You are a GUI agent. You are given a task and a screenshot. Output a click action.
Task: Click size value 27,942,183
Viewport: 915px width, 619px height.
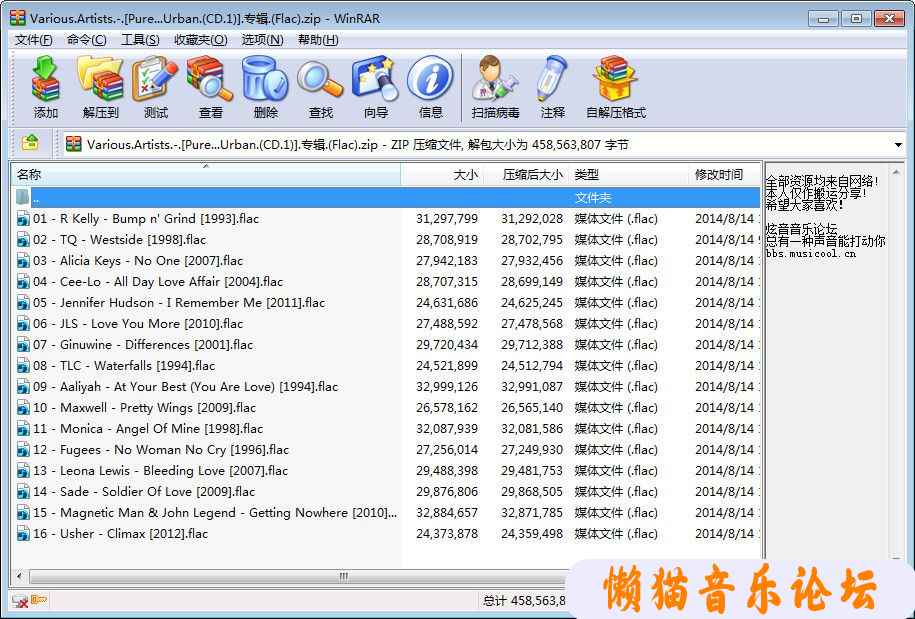point(447,261)
